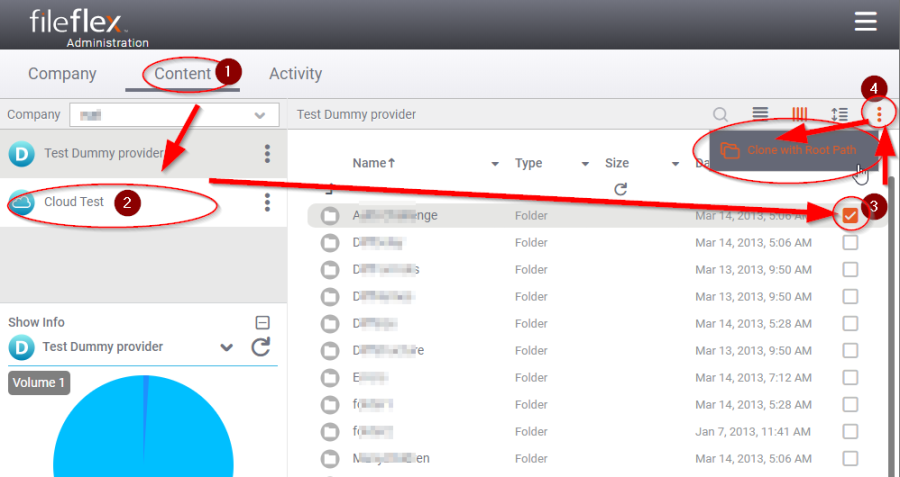Click the D avatar in Show Info panel

click(x=22, y=347)
